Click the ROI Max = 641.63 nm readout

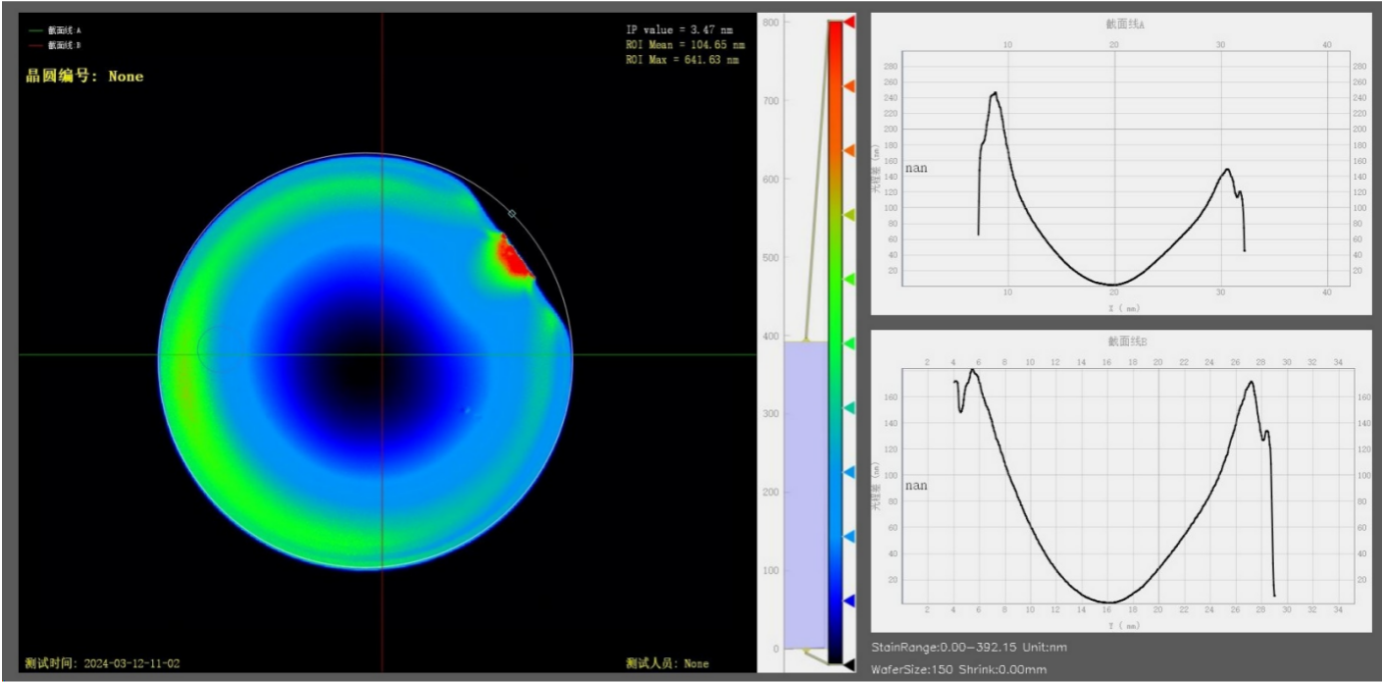683,60
